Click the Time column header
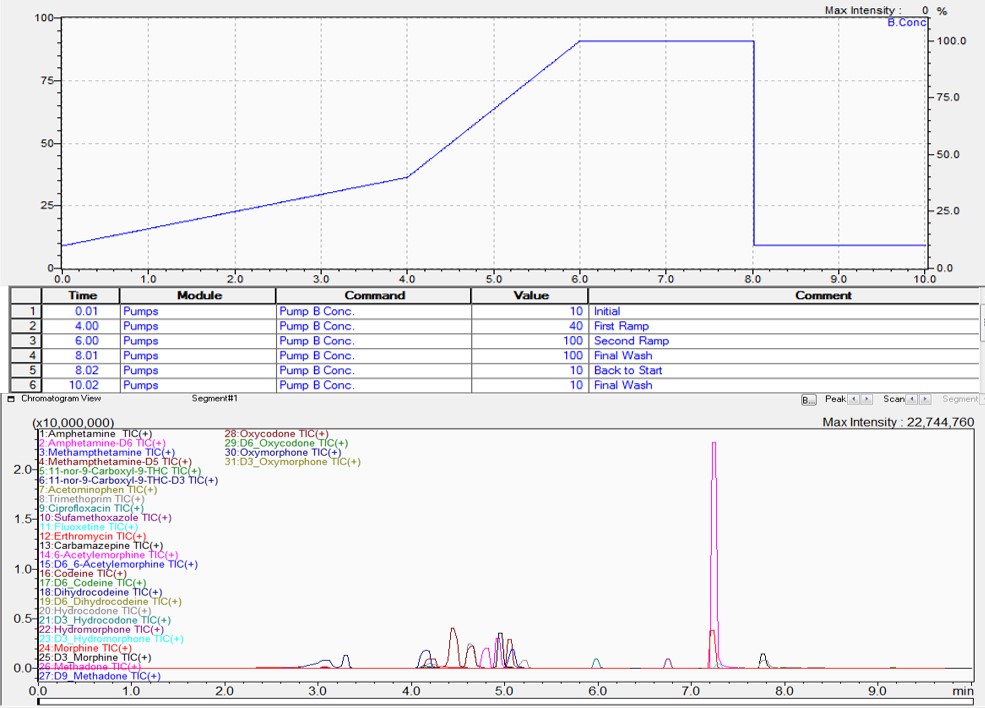985x708 pixels. point(81,296)
